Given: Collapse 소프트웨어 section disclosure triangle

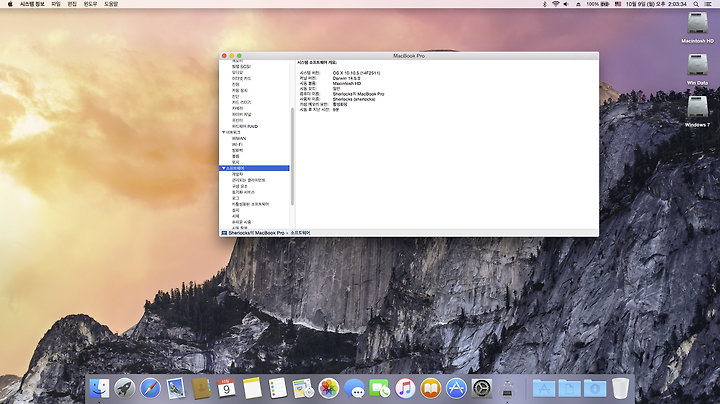Looking at the screenshot, I should [224, 168].
